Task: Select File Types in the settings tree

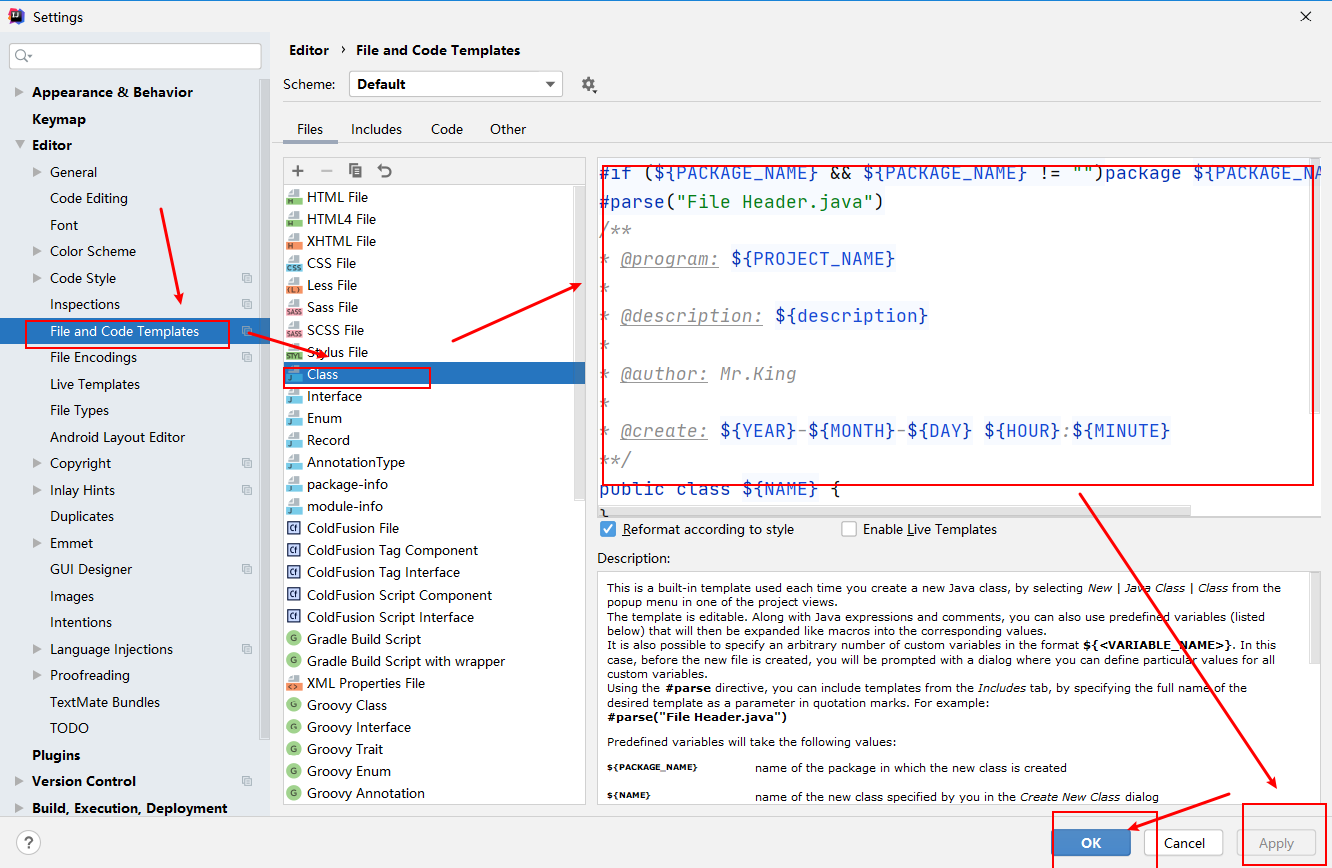Action: (79, 410)
